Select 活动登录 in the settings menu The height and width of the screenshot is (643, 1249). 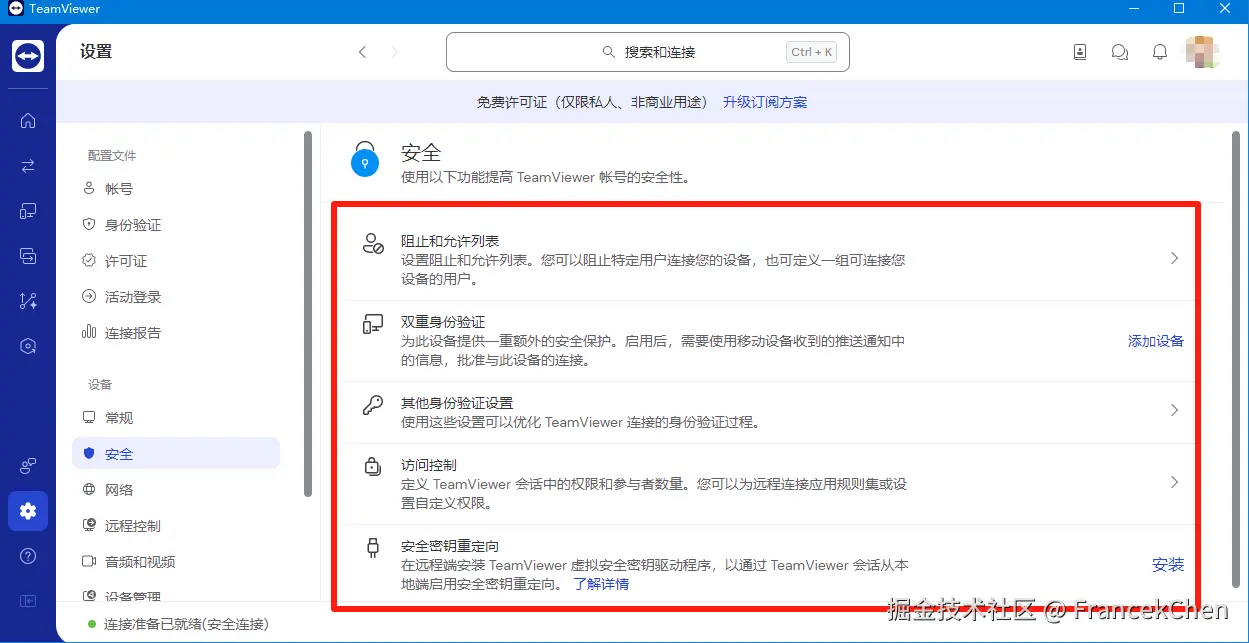176,297
